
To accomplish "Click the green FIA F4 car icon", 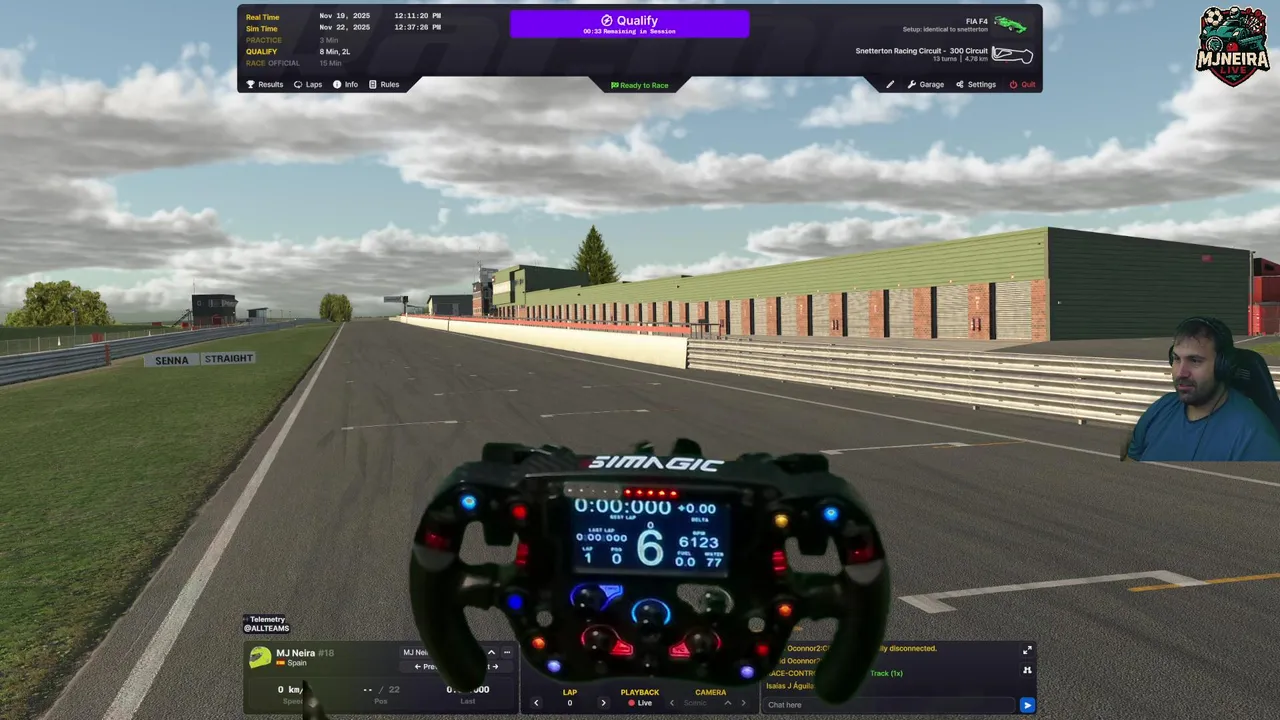I will tap(1010, 24).
